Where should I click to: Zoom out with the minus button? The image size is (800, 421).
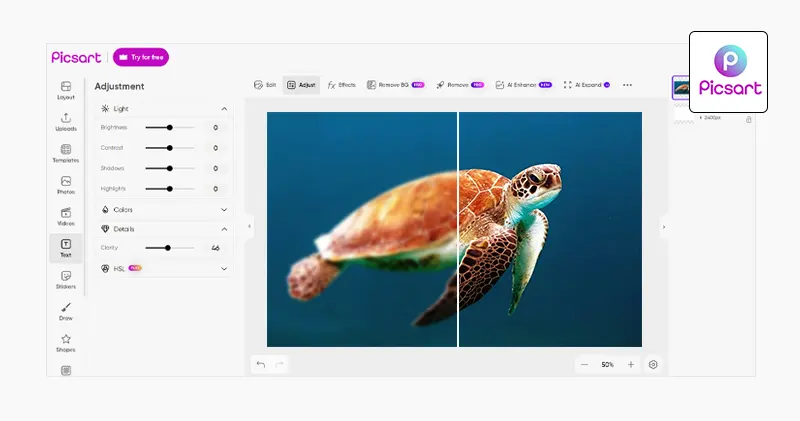[585, 364]
